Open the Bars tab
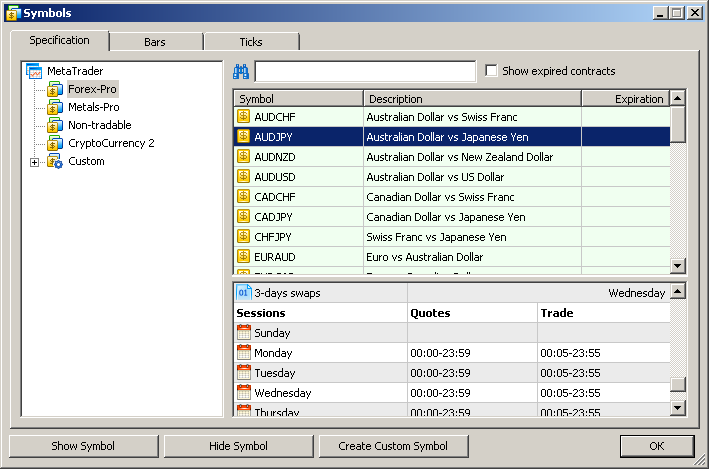The height and width of the screenshot is (469, 709). pos(155,42)
